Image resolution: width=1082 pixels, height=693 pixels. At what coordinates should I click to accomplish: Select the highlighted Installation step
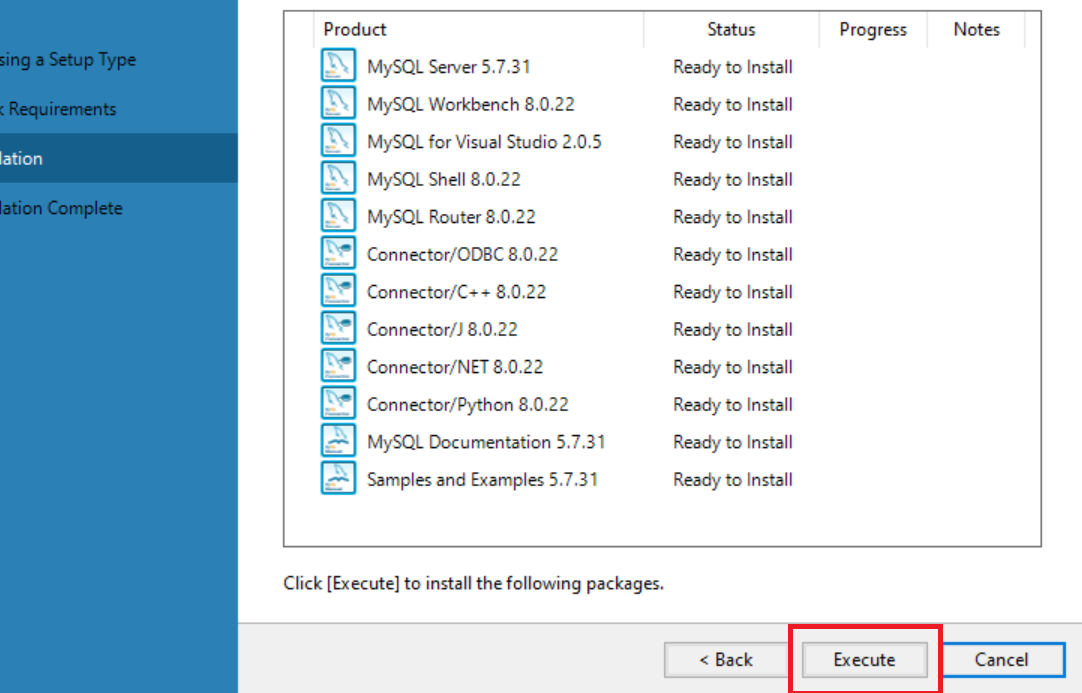(119, 158)
